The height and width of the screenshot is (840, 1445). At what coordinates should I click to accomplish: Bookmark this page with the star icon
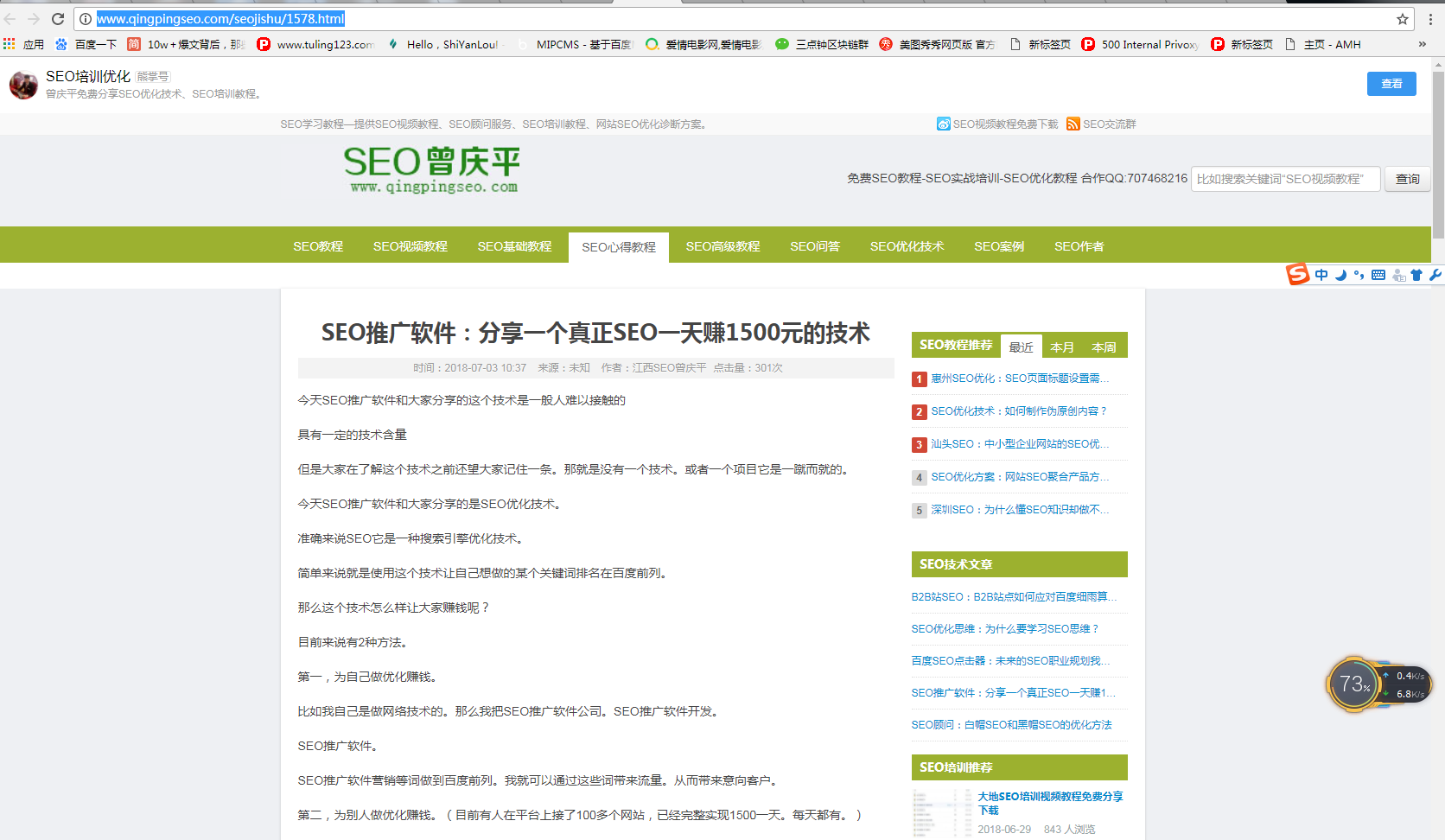[x=1403, y=19]
